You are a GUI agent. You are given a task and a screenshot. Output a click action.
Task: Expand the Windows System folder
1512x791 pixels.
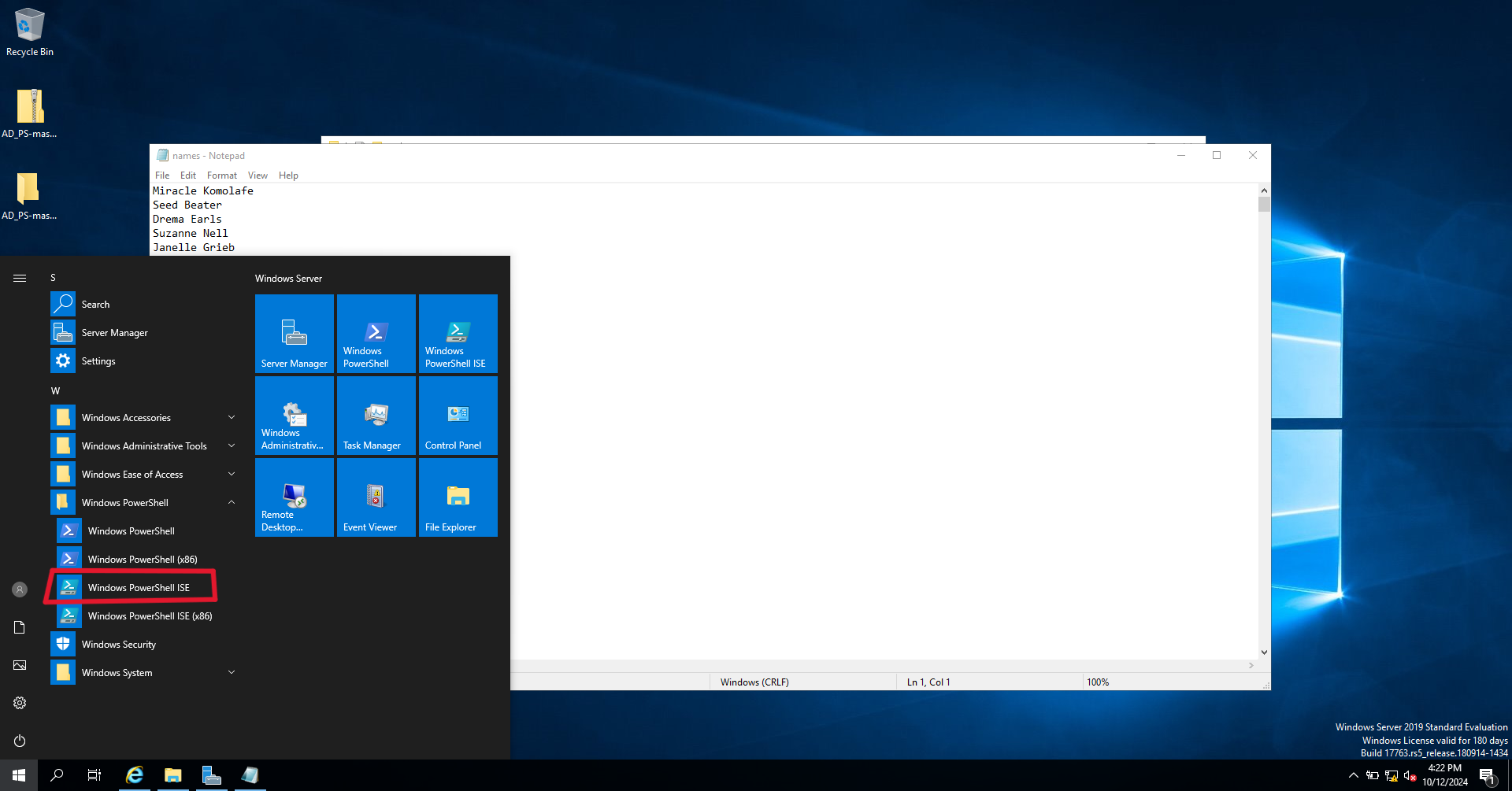[x=231, y=672]
